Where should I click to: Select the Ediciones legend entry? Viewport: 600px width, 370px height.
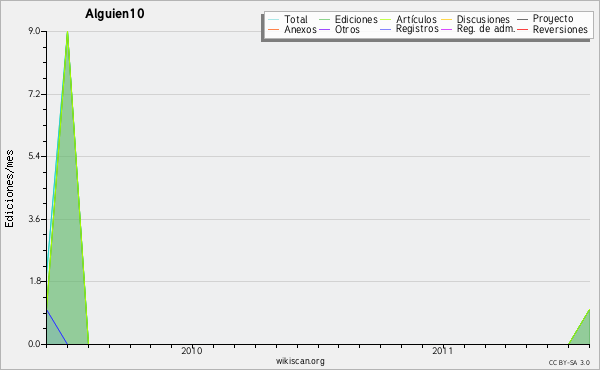[356, 19]
